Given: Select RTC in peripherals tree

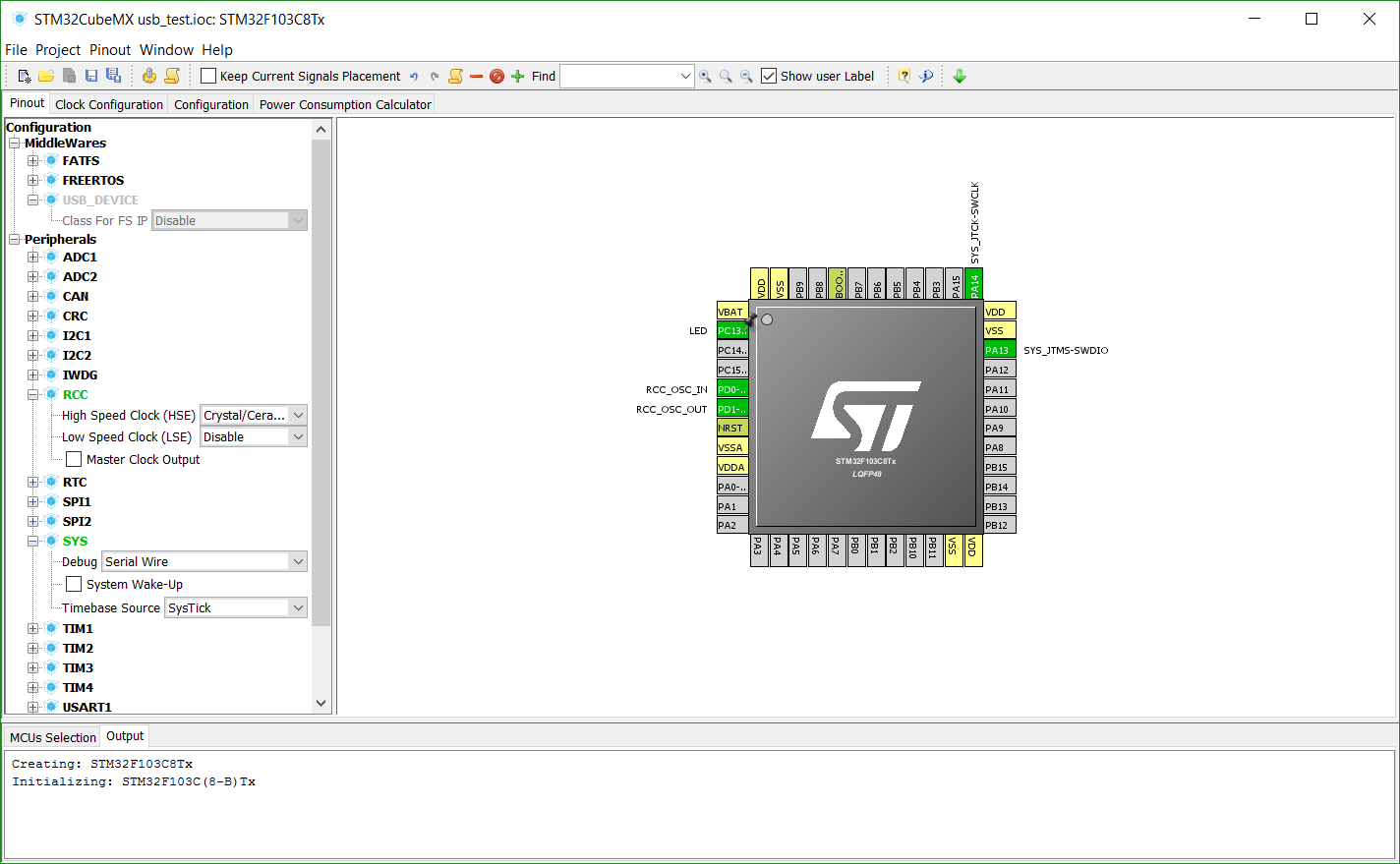Looking at the screenshot, I should [x=75, y=482].
